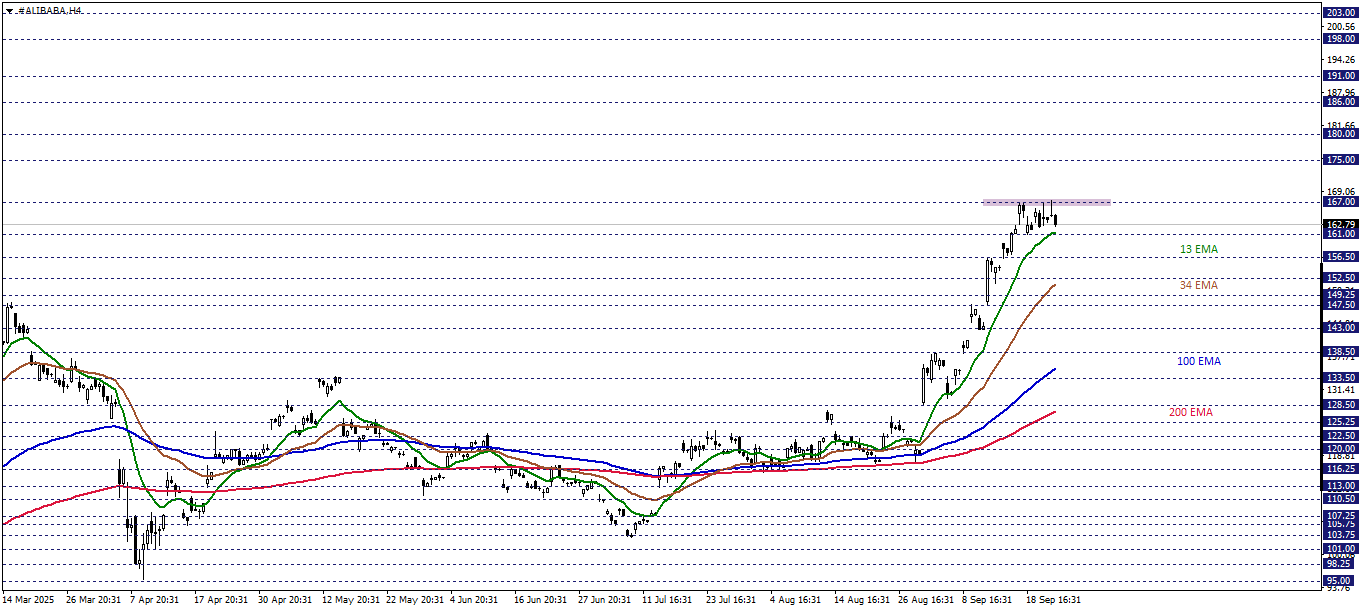The image size is (1362, 611).
Task: Select the blue 100 EMA label
Action: point(1198,361)
